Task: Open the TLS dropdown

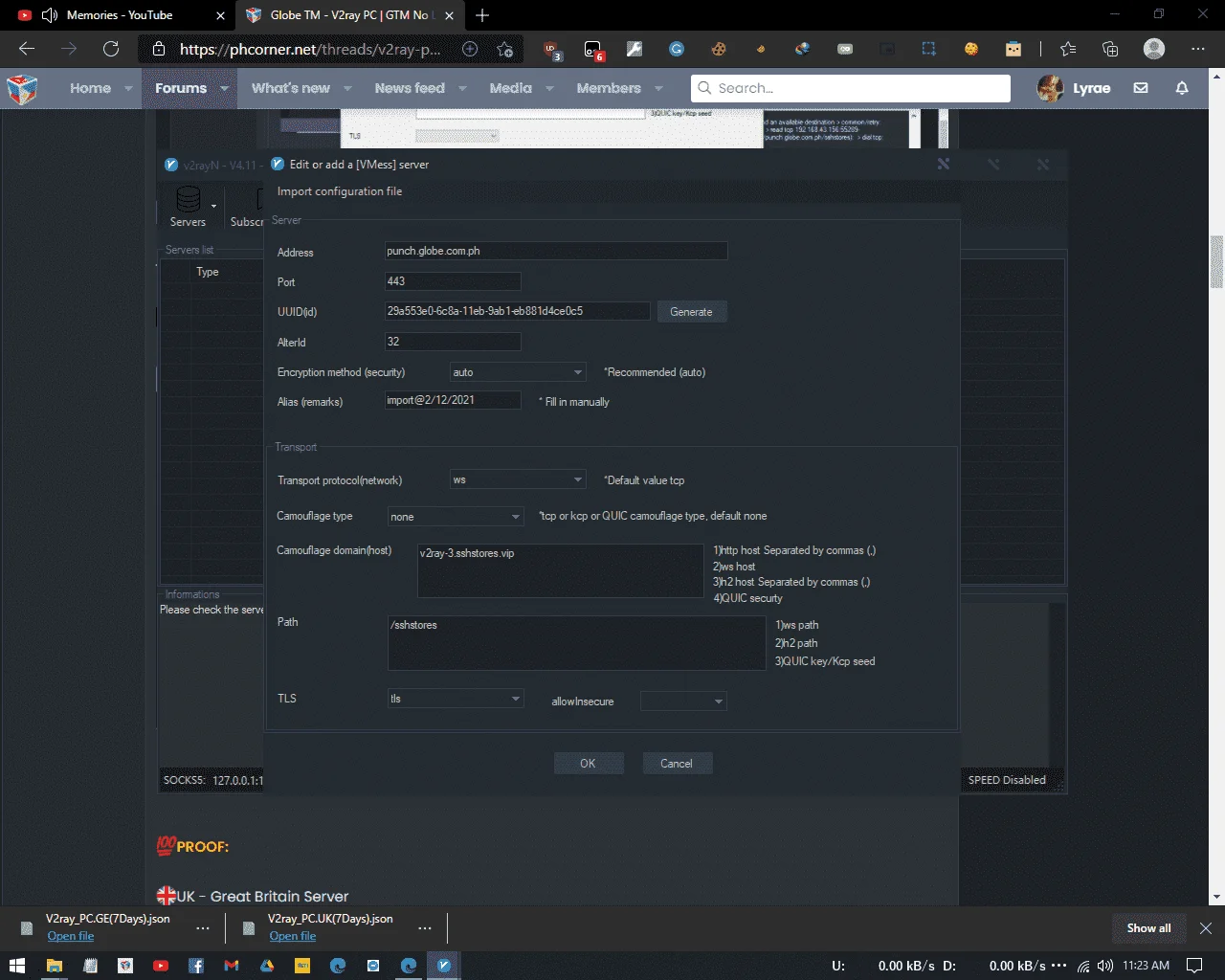Action: pyautogui.click(x=456, y=699)
